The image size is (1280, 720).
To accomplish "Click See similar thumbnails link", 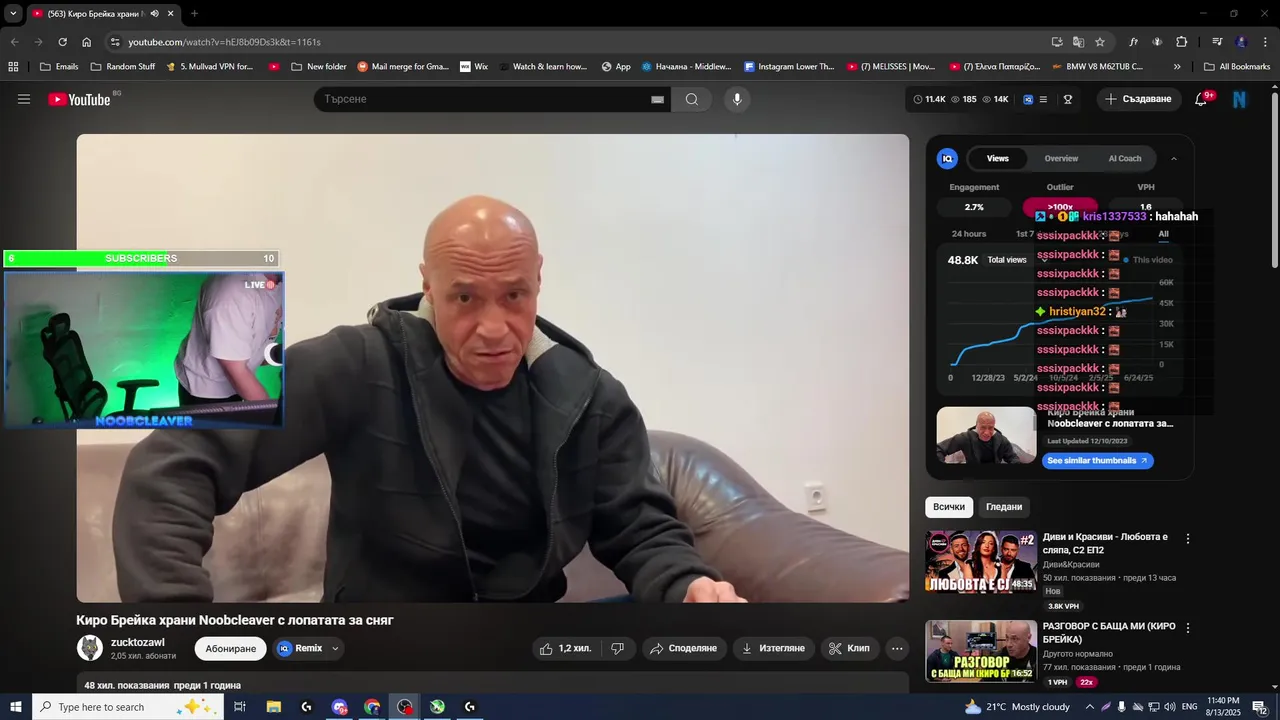I will [x=1098, y=461].
